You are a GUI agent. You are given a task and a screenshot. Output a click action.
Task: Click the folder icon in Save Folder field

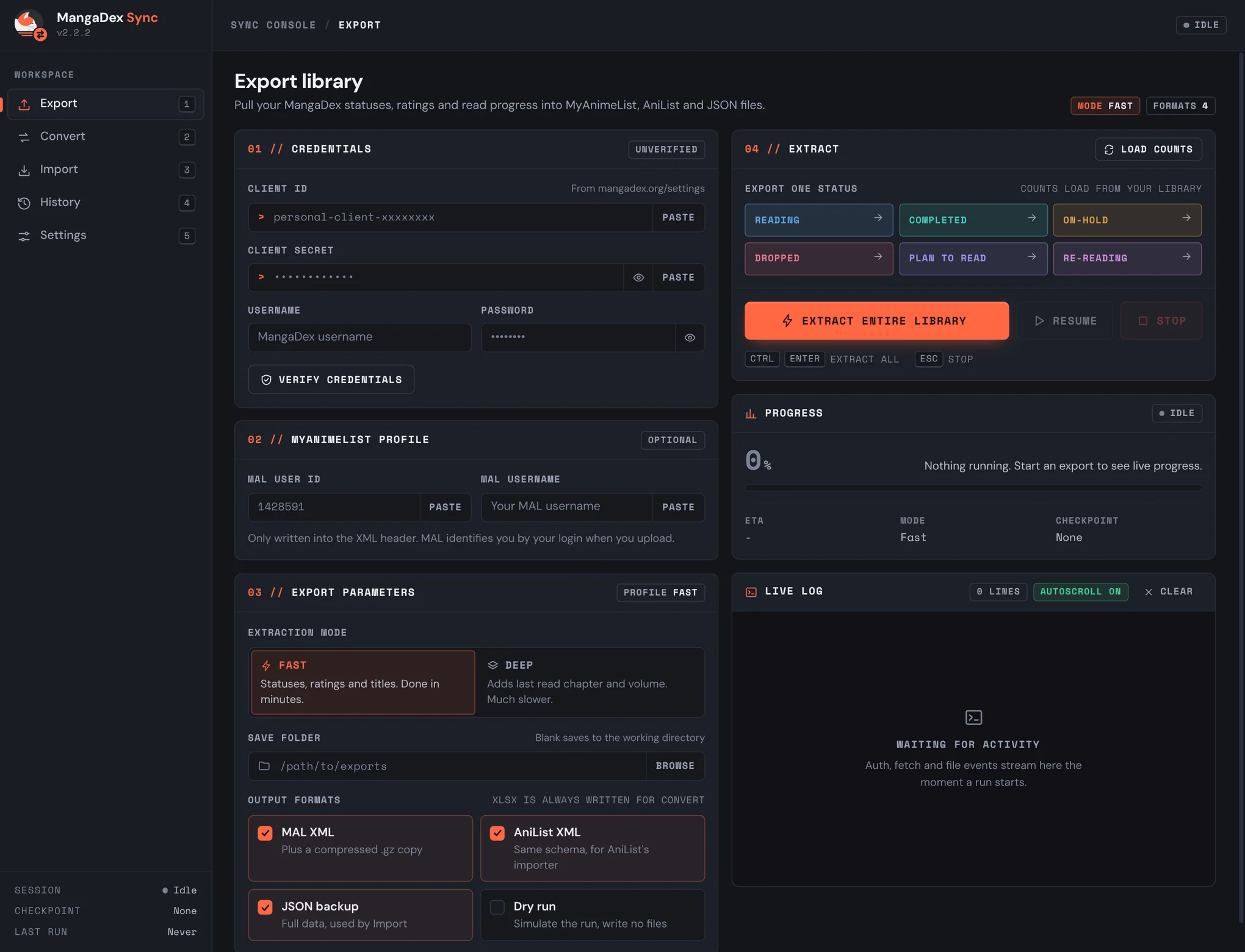coord(264,766)
